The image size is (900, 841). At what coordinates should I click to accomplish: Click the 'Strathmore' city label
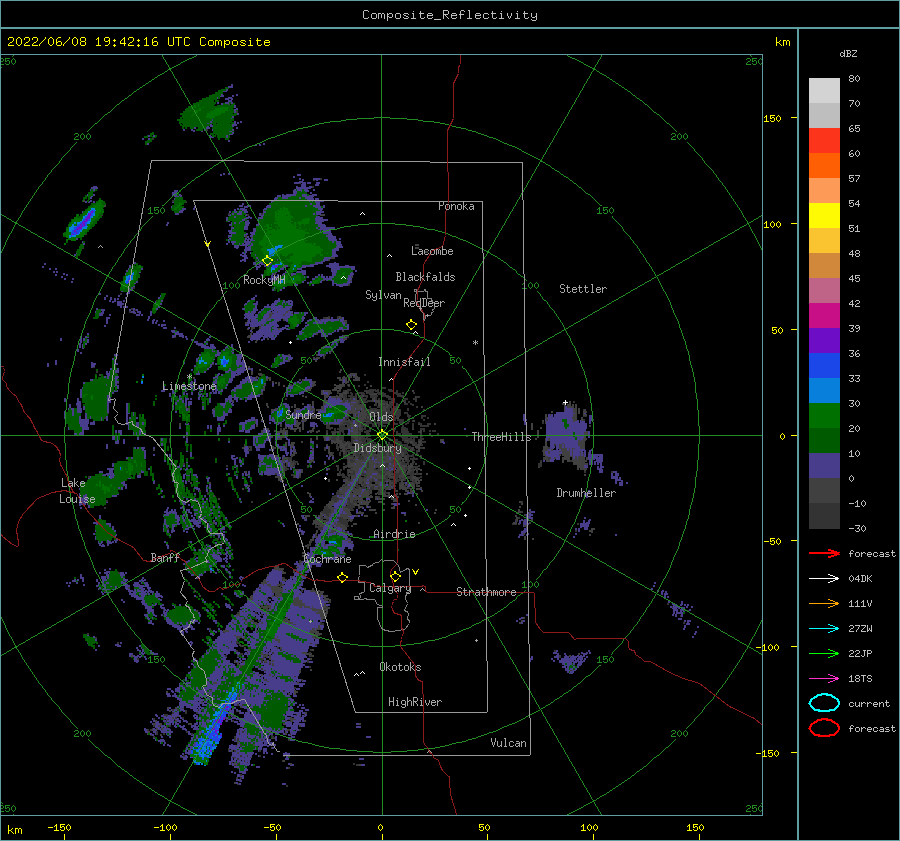point(486,592)
